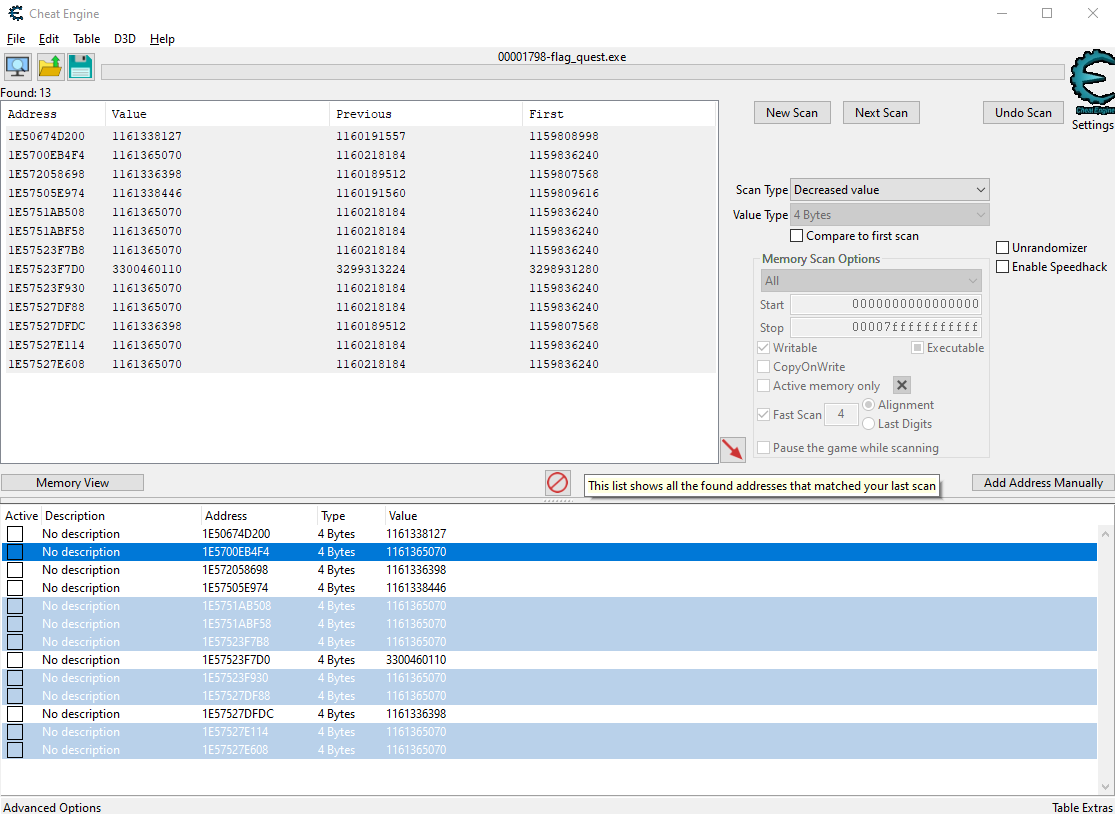
Task: Sort found list by Address header
Action: pyautogui.click(x=54, y=114)
